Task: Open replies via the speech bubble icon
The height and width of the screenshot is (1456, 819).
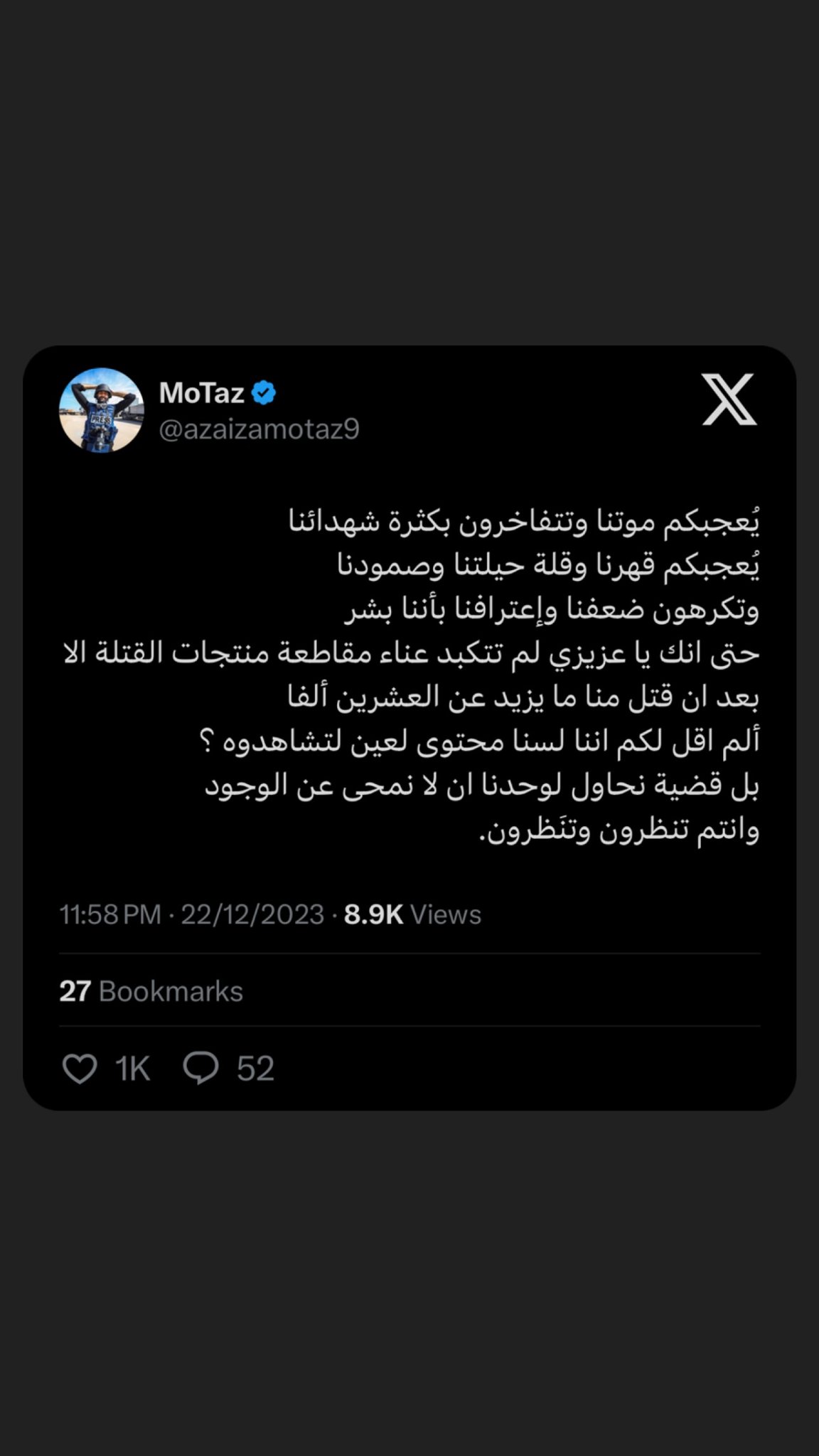Action: pyautogui.click(x=200, y=1069)
